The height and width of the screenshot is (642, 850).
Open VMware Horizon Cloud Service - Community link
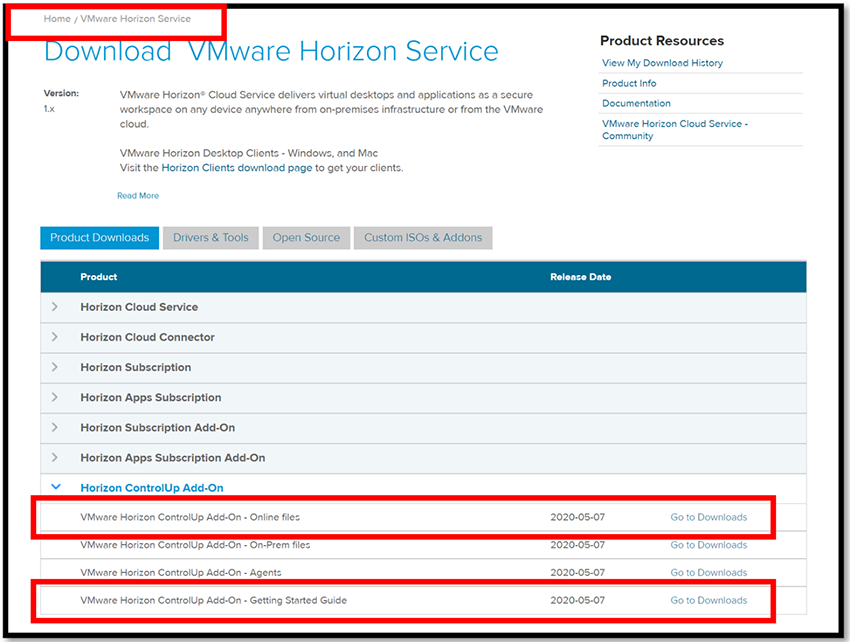pos(674,130)
